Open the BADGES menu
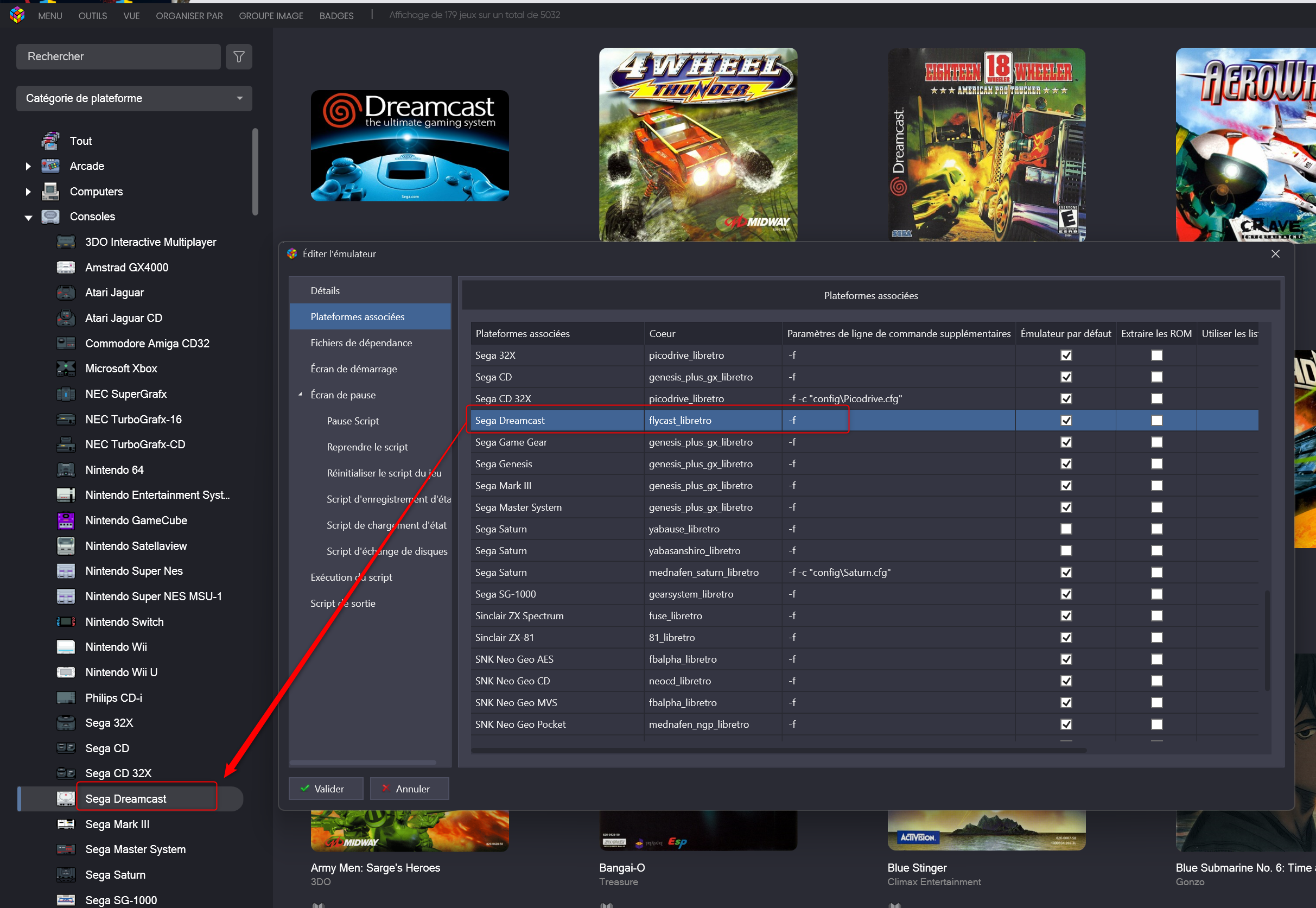 [x=336, y=15]
